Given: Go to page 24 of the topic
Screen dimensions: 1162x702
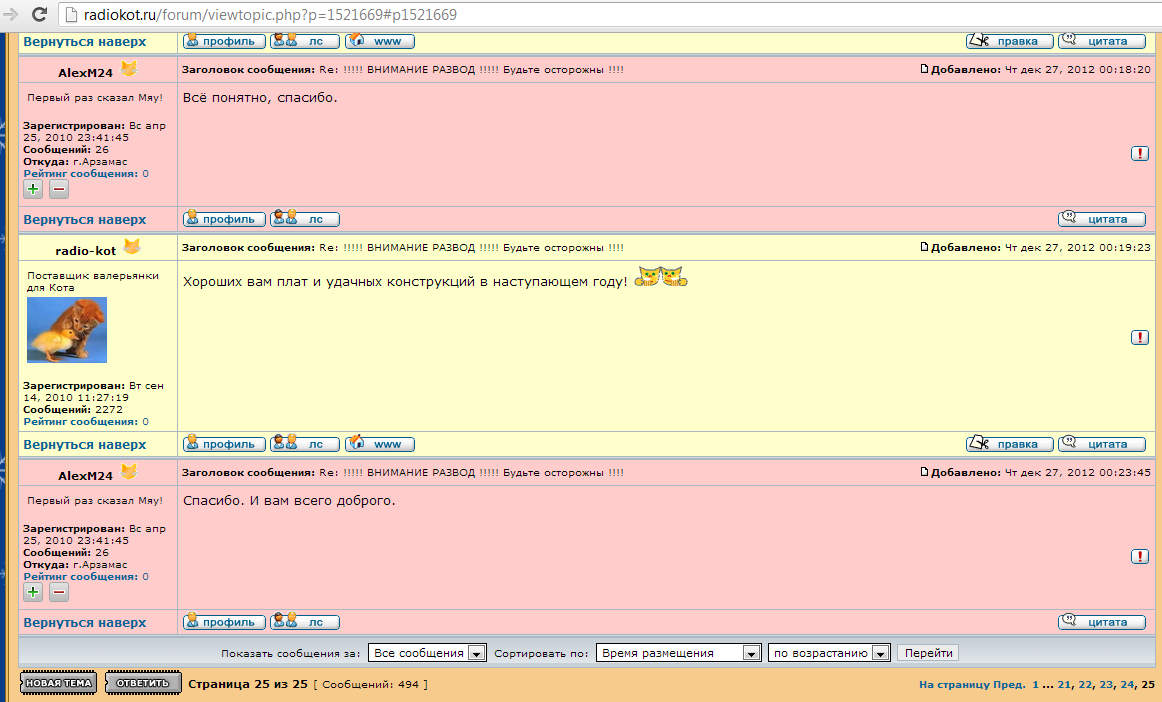Looking at the screenshot, I should [1127, 685].
